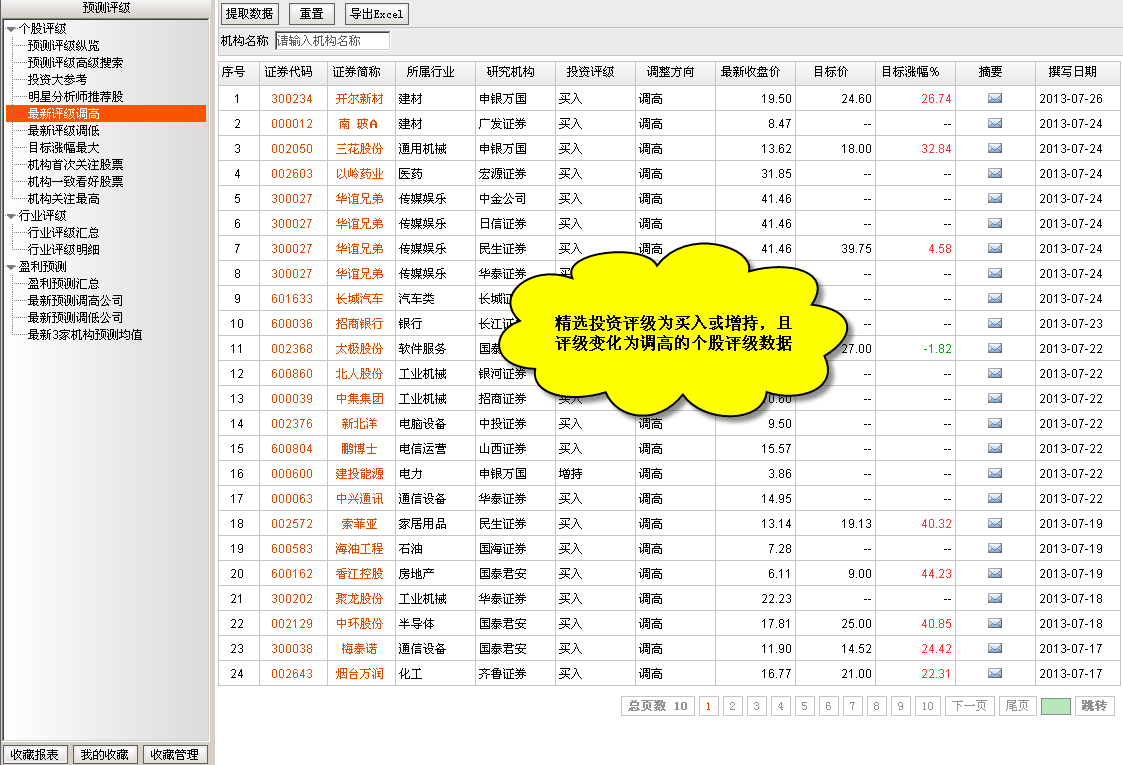Collapse the 个股评级 tree node

click(x=11, y=29)
